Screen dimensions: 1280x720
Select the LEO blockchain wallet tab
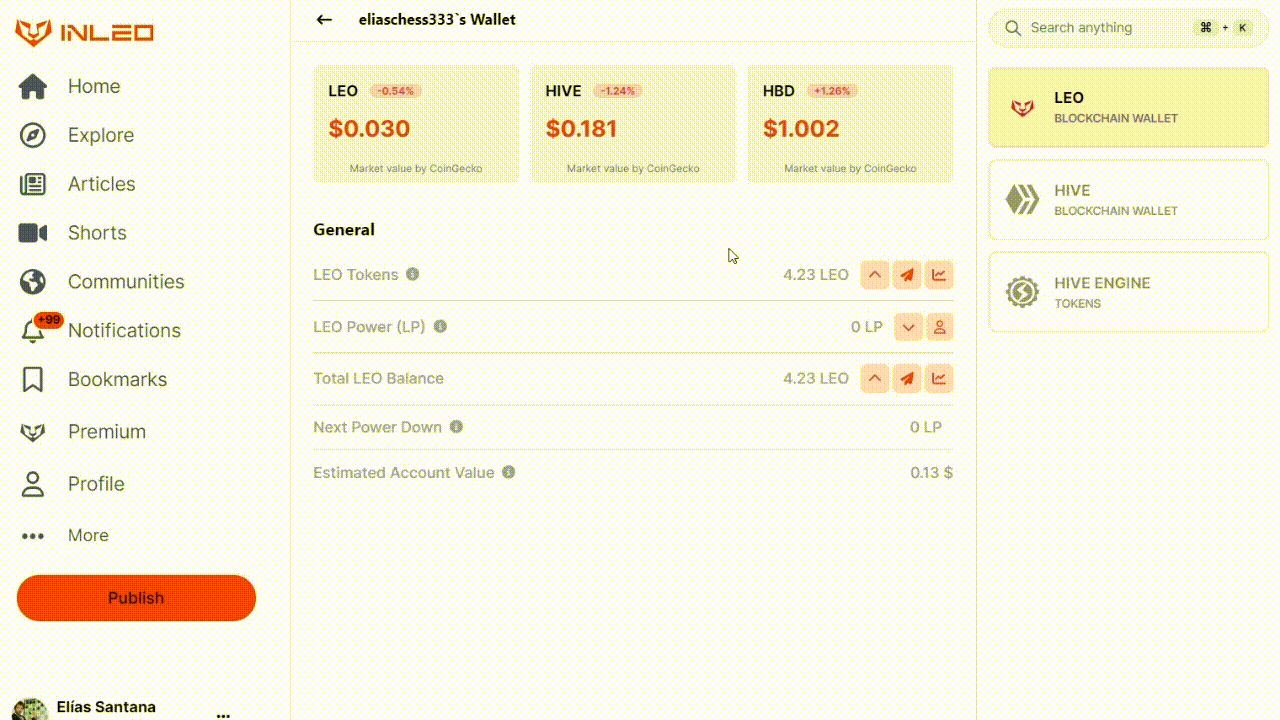pyautogui.click(x=1128, y=107)
